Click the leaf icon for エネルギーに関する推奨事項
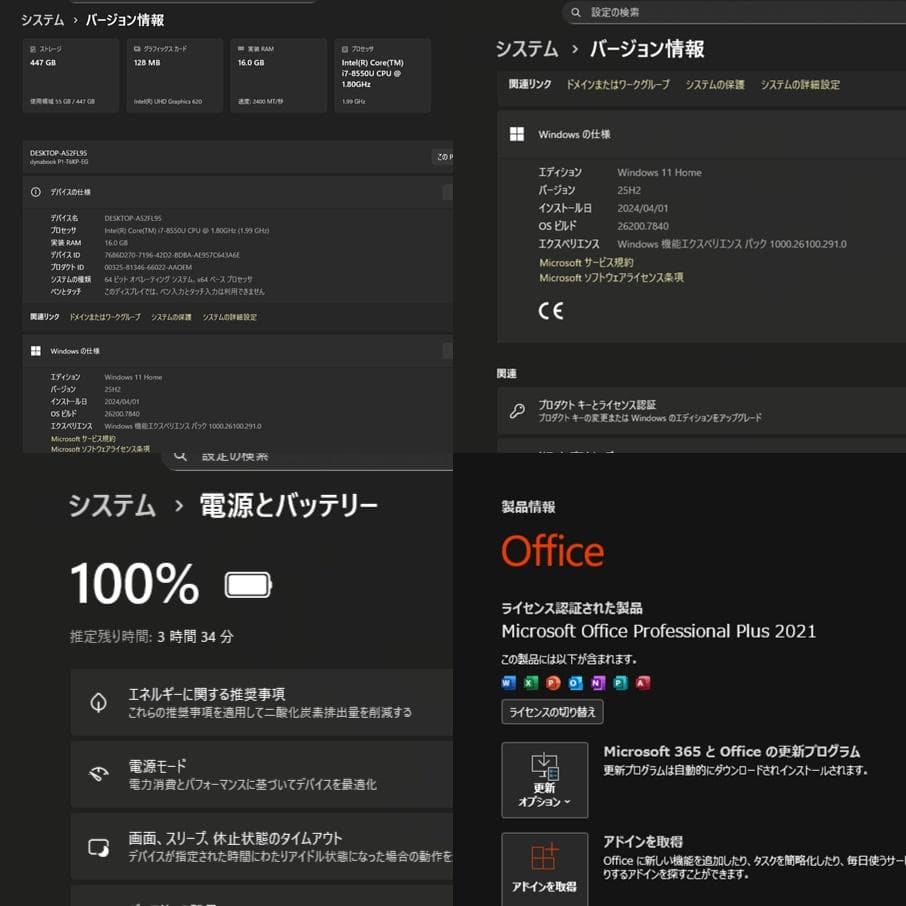The width and height of the screenshot is (906, 906). pos(98,702)
